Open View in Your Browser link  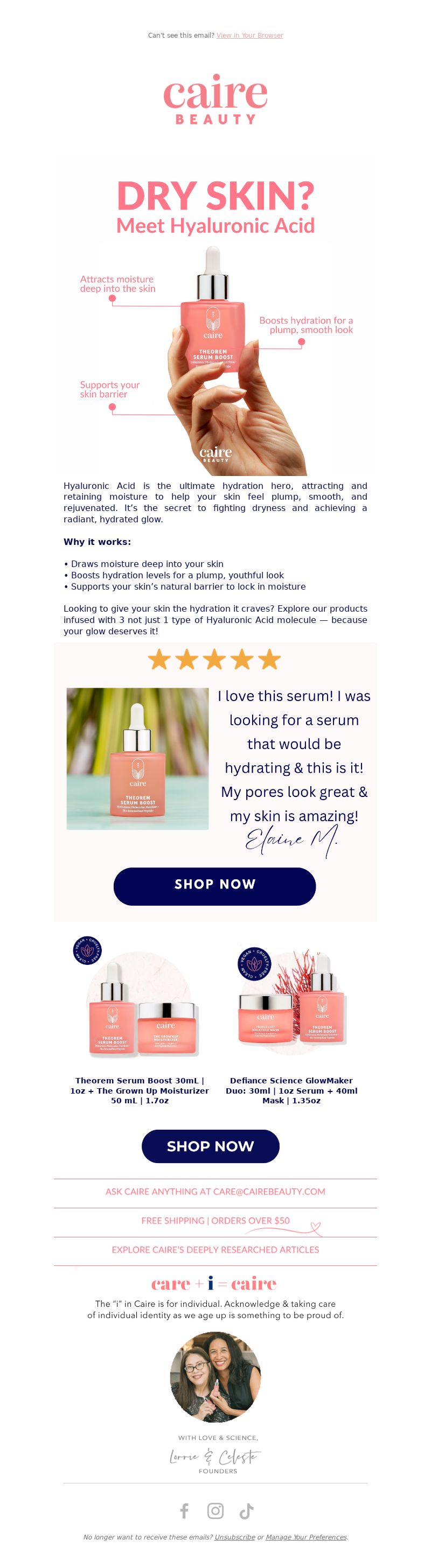point(249,36)
